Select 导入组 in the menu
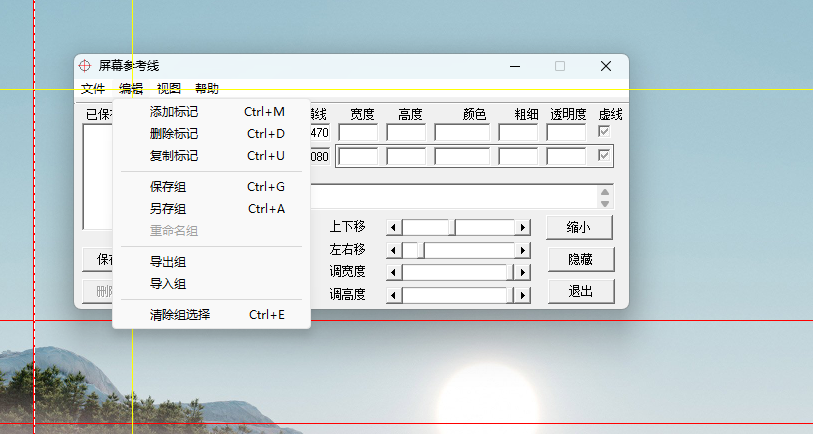 pos(212,284)
